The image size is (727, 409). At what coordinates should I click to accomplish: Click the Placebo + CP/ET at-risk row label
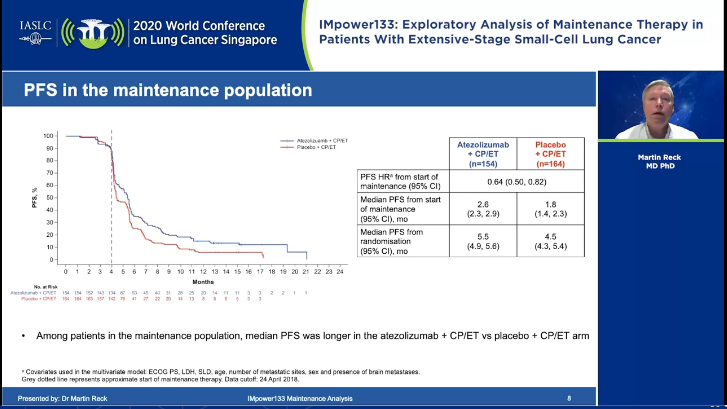pyautogui.click(x=38, y=299)
